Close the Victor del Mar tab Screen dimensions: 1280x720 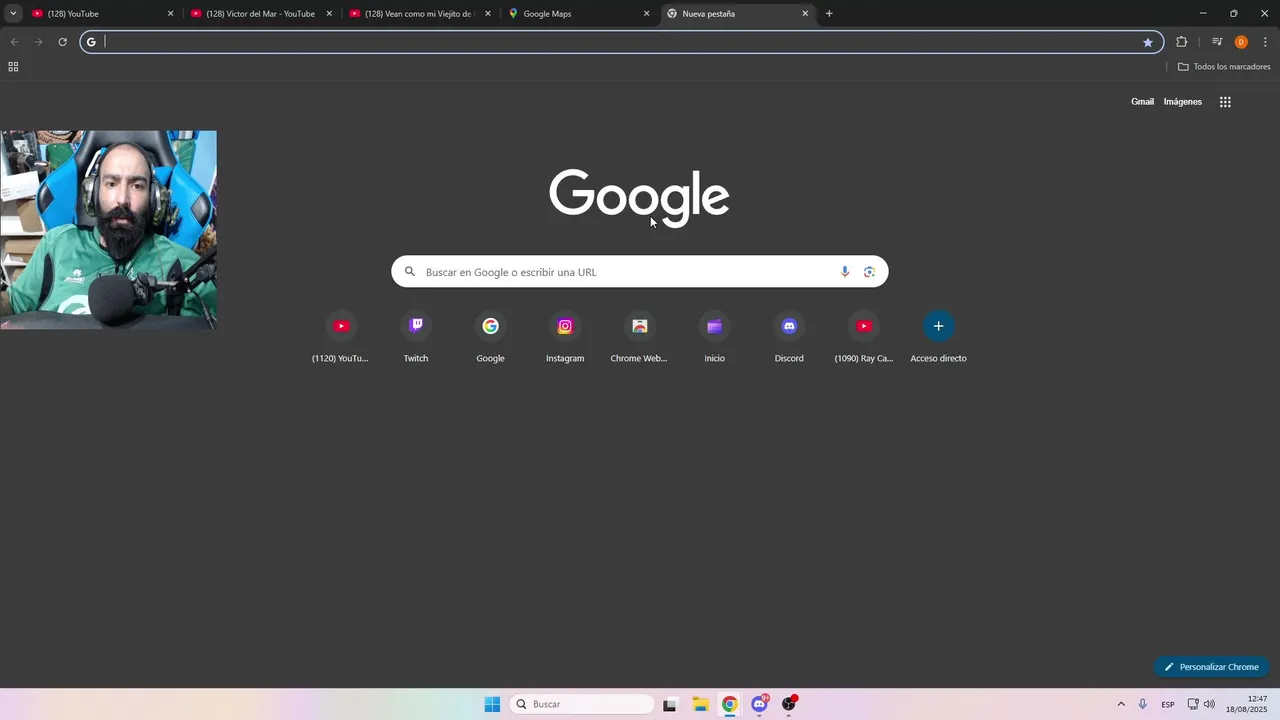(329, 14)
